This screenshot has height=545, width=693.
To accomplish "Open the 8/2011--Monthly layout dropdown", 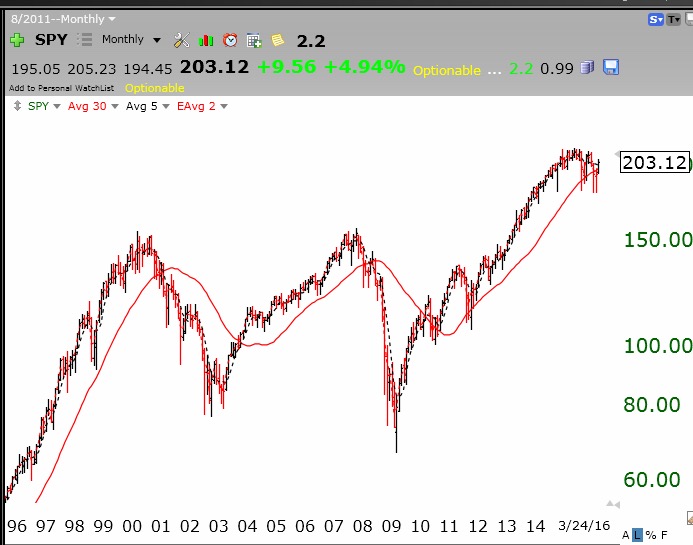I will tap(63, 19).
